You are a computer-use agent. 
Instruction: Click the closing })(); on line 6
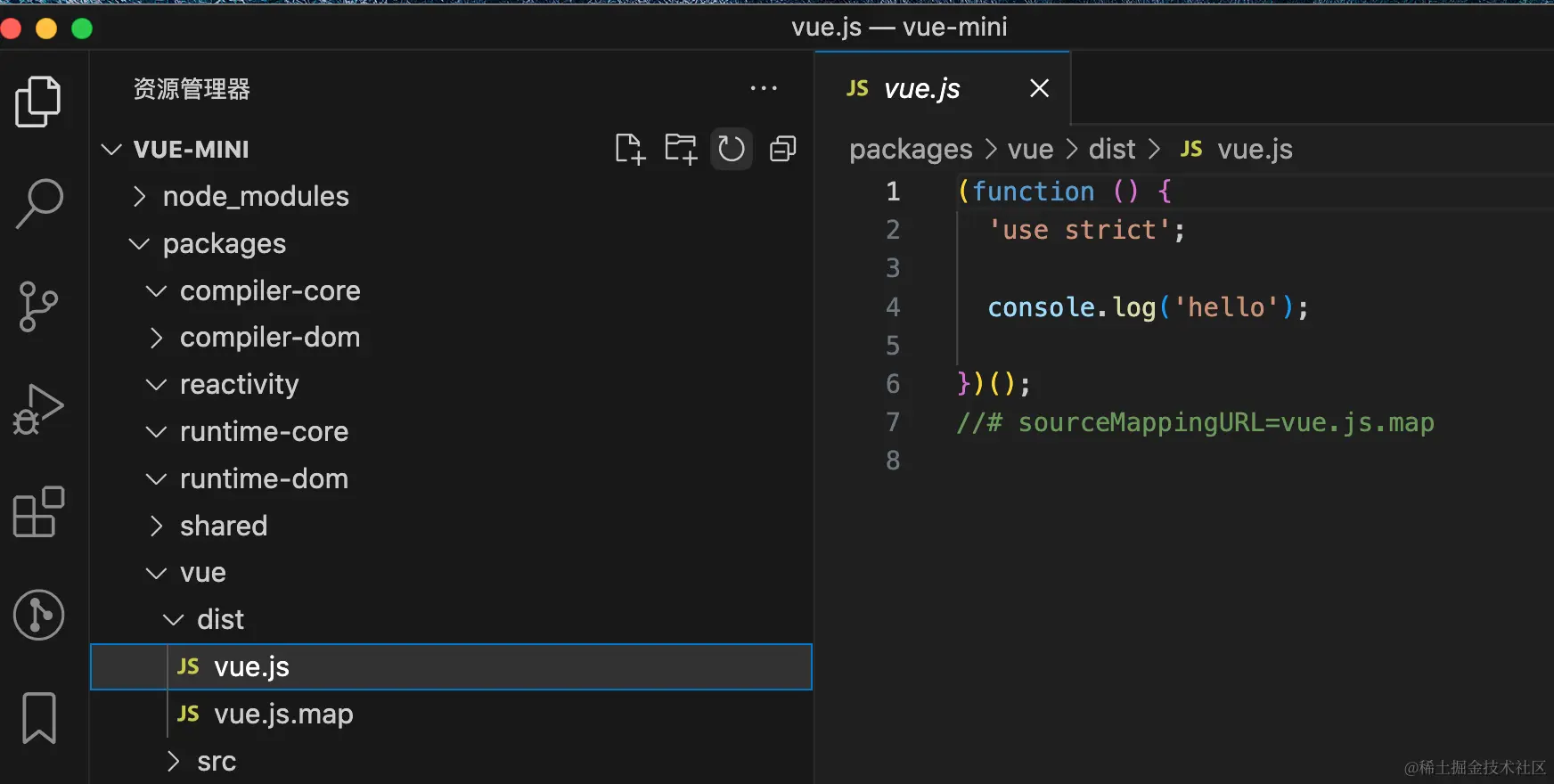point(994,384)
